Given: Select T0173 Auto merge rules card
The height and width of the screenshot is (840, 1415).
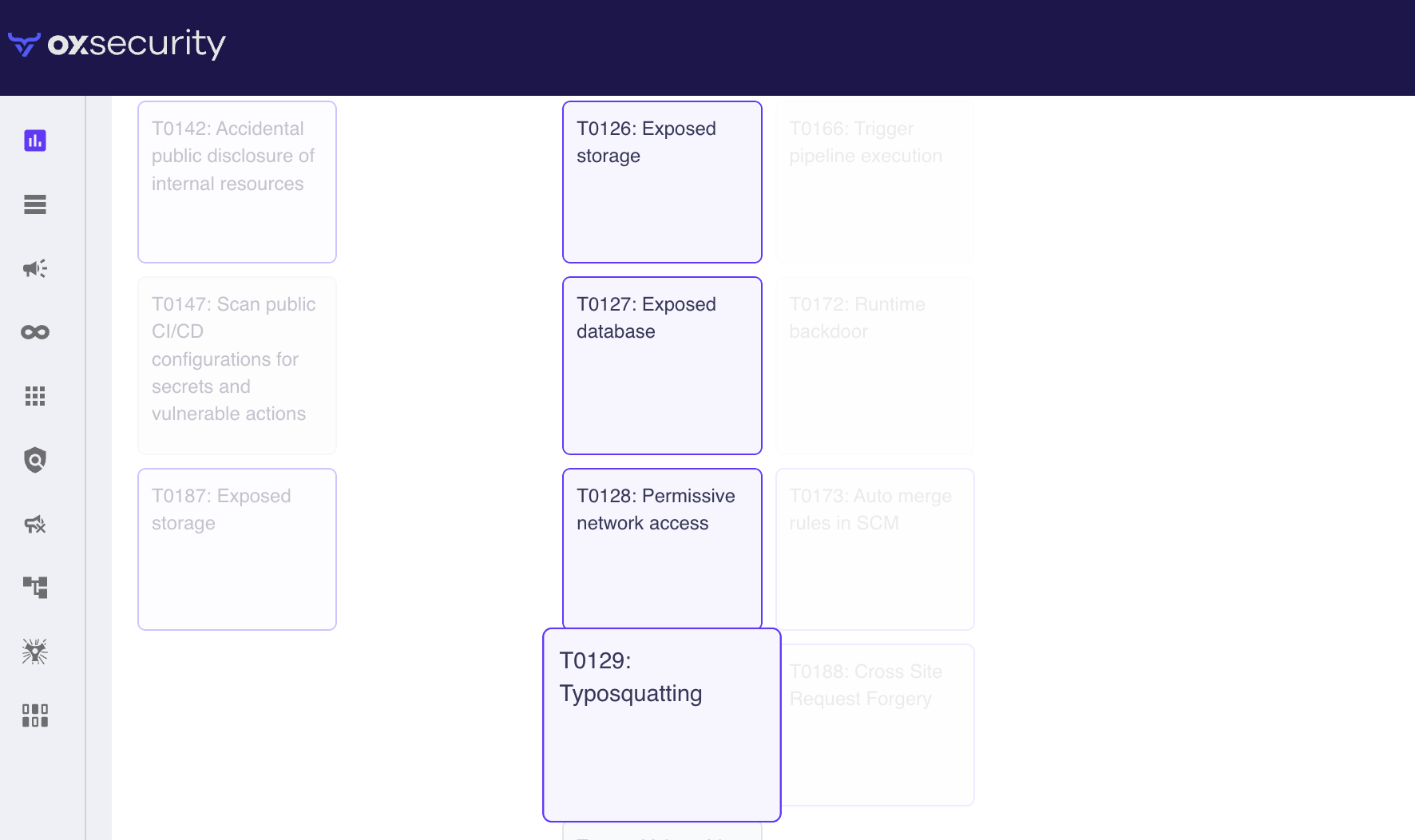Looking at the screenshot, I should pos(875,549).
